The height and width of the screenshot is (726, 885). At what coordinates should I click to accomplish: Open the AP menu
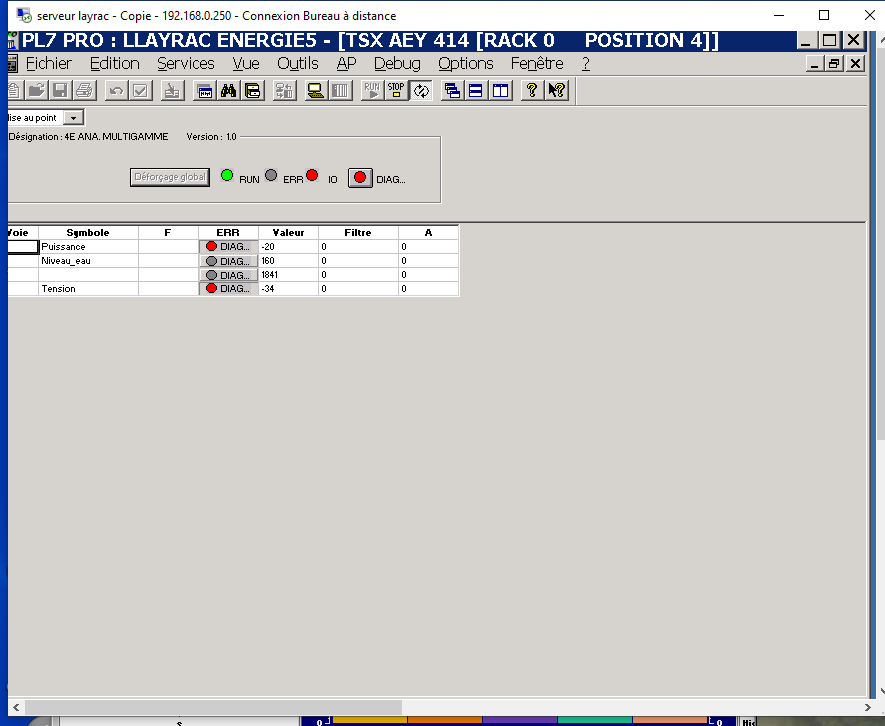coord(347,63)
